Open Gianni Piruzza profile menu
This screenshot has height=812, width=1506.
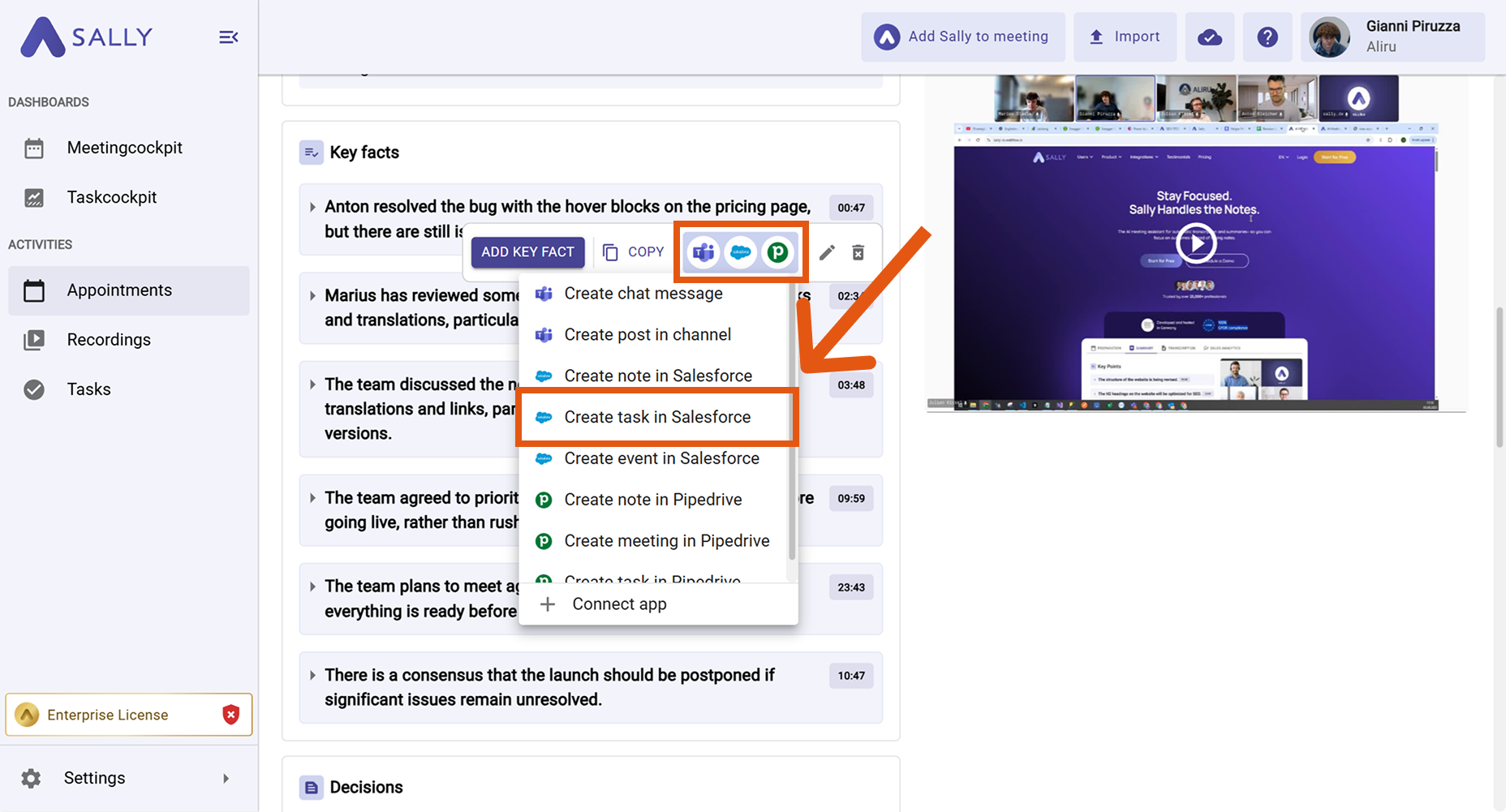1392,37
